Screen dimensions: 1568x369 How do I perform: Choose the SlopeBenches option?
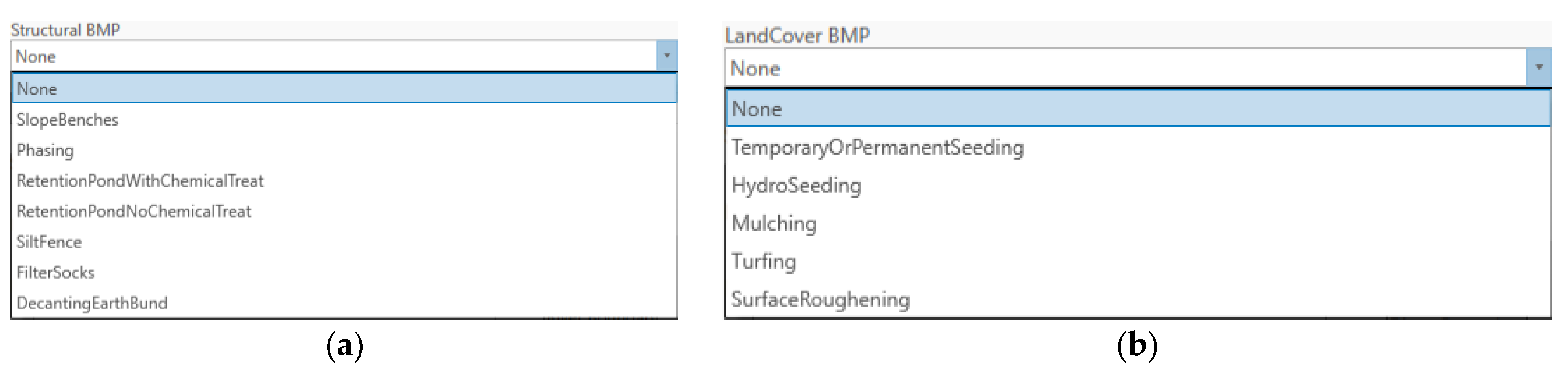(68, 120)
